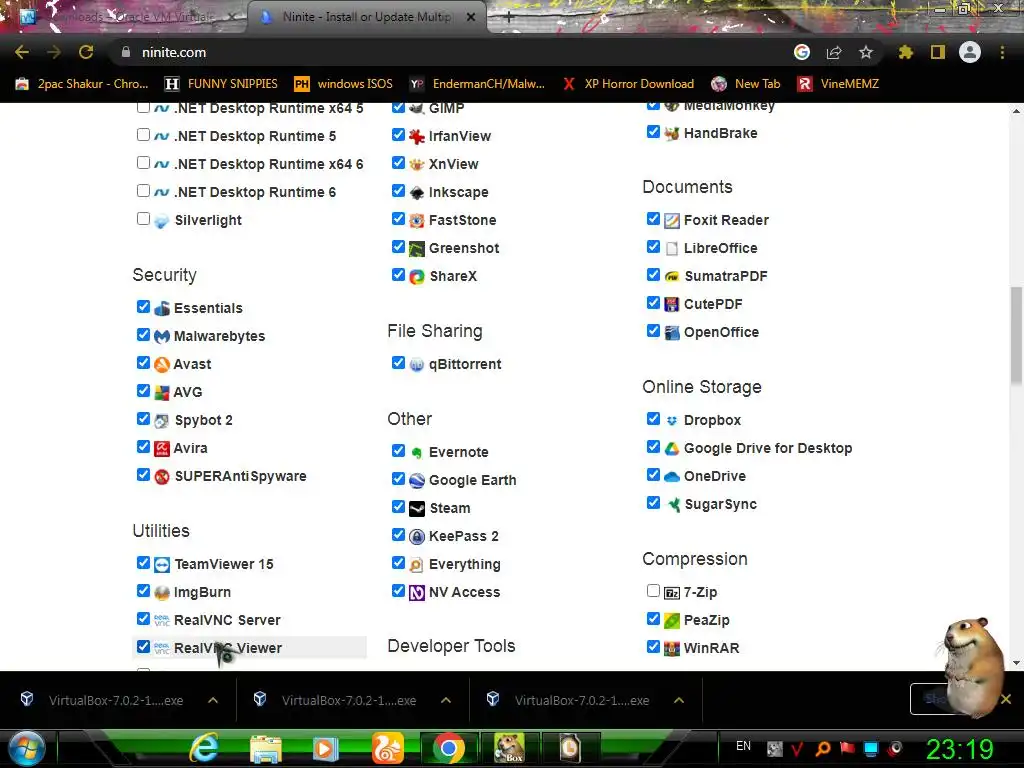The height and width of the screenshot is (768, 1024).
Task: Go back with the browser back arrow
Action: point(22,52)
